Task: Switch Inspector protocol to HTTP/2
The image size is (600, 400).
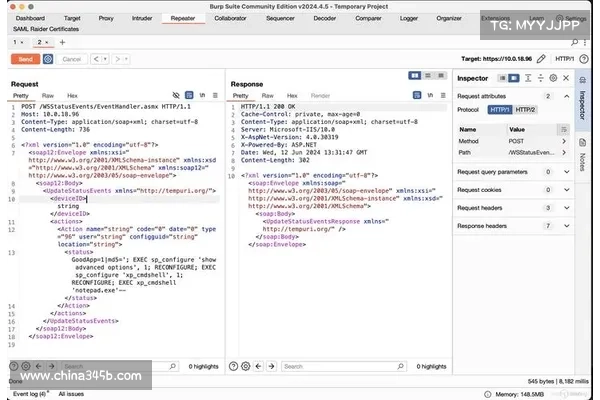Action: 525,110
